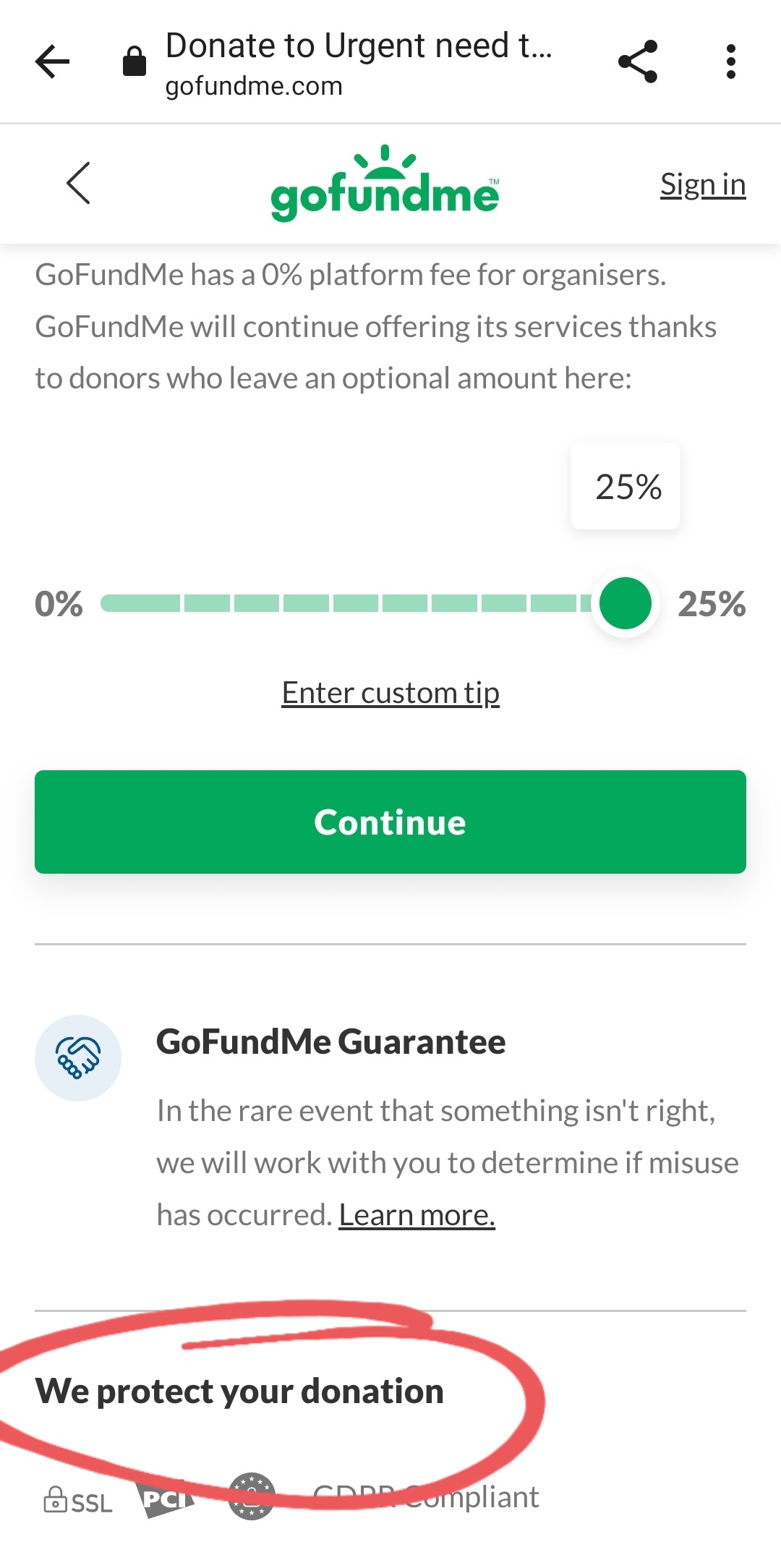Open the Sign in link
Image resolution: width=781 pixels, height=1568 pixels.
point(702,185)
